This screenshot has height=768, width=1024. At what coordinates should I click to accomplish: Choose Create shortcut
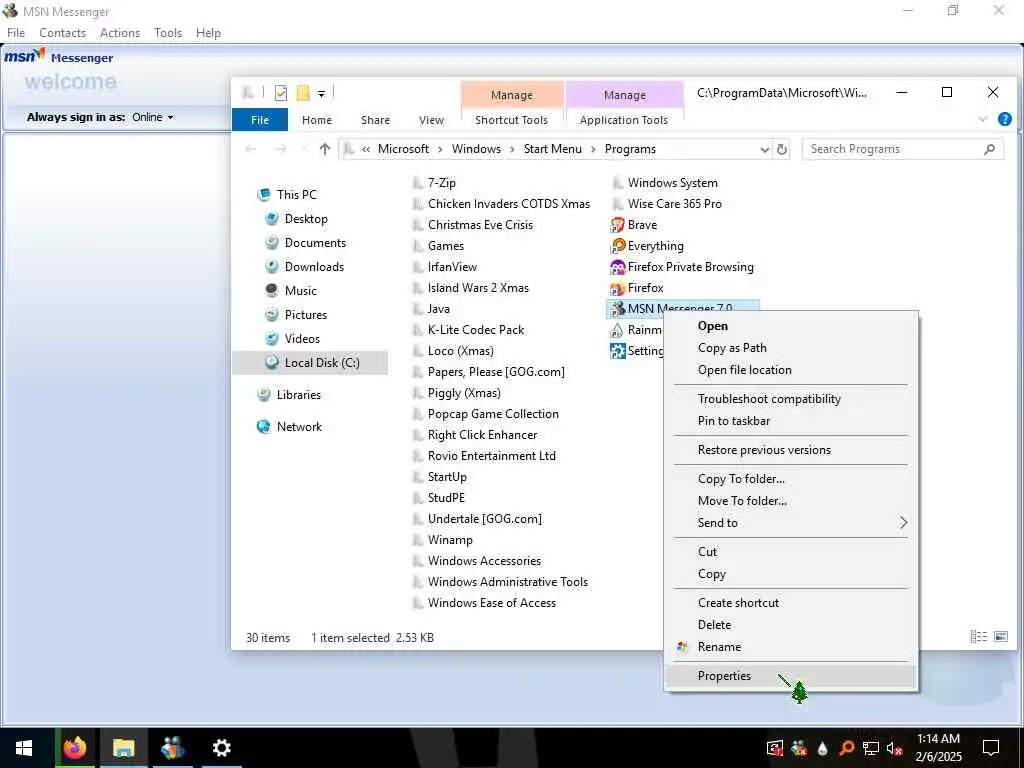click(x=790, y=603)
